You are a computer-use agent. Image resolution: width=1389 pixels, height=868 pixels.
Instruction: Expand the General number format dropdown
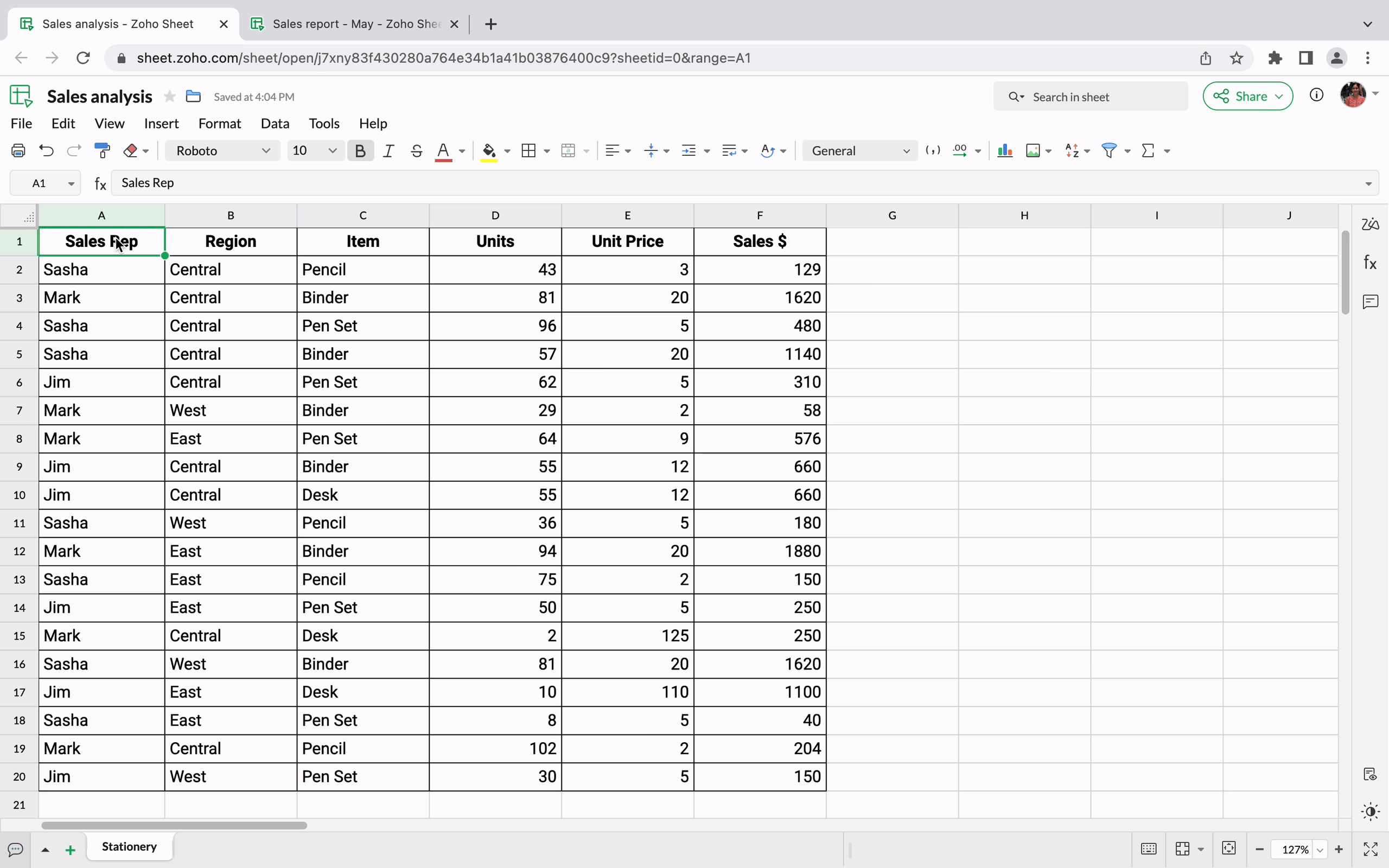[860, 151]
